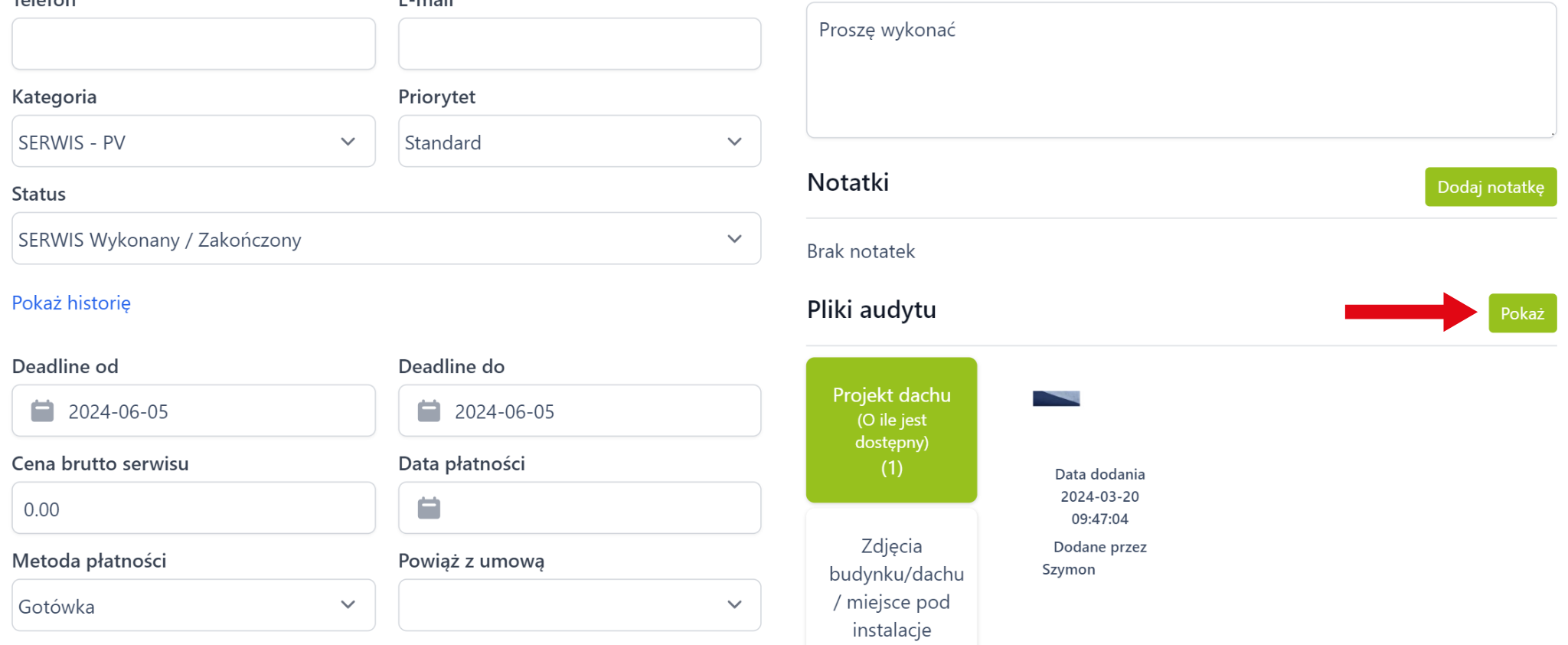This screenshot has width=1568, height=645.
Task: Click the Deadline od calendar icon
Action: (42, 411)
